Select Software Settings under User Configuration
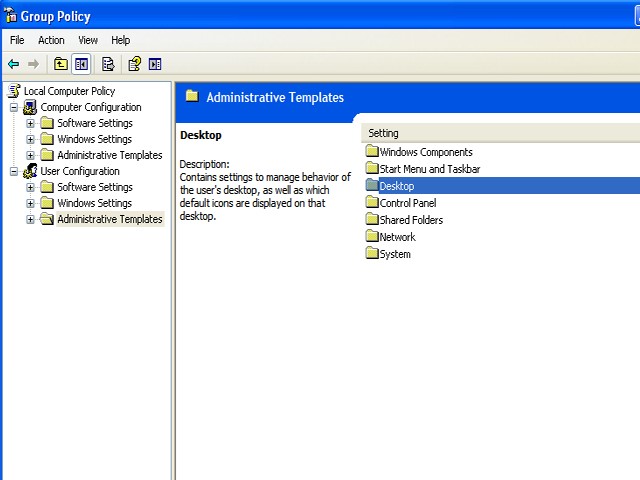 coord(95,187)
